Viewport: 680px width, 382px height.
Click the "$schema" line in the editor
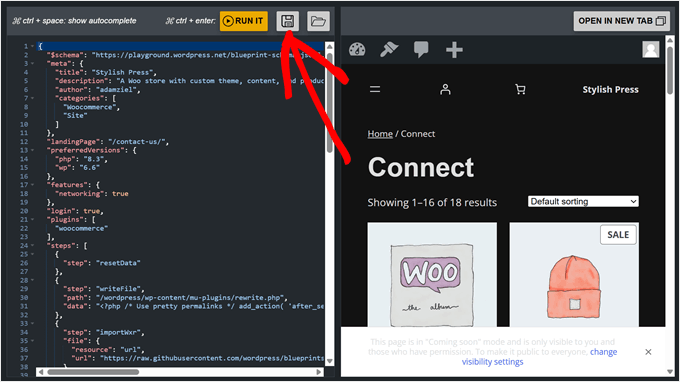[x=184, y=55]
